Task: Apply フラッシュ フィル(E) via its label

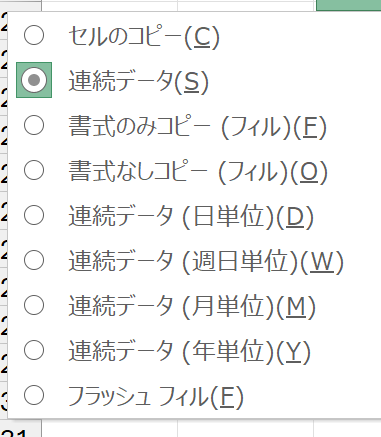Action: click(156, 397)
